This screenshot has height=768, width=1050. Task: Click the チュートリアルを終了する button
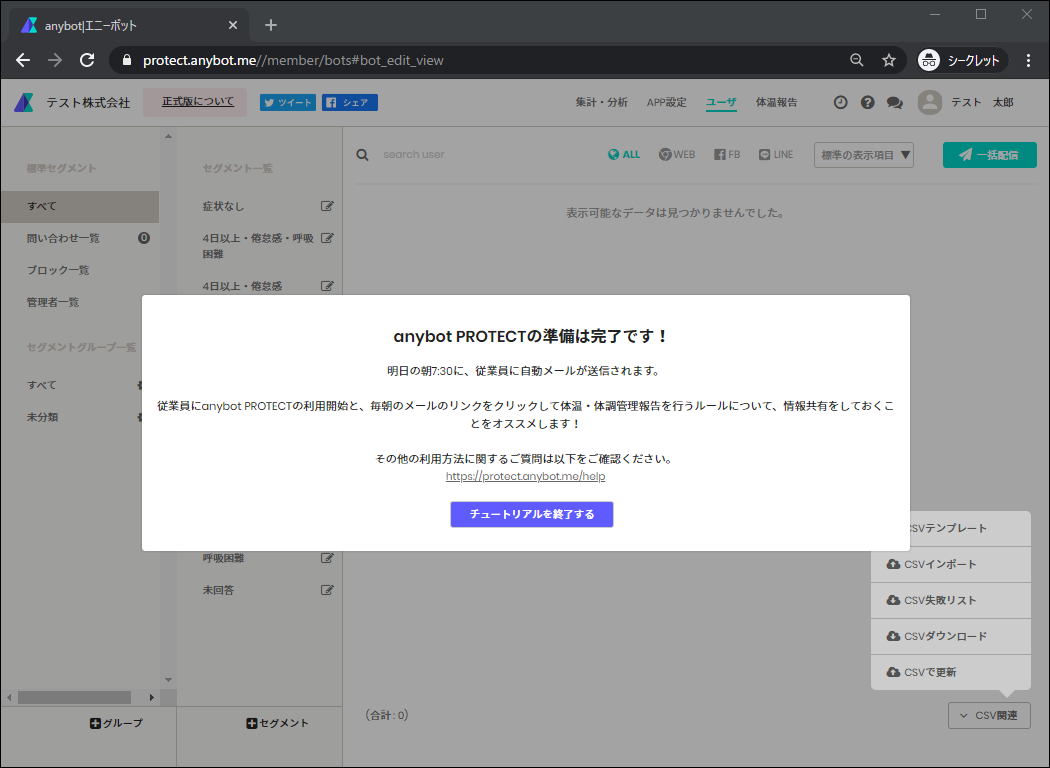(x=531, y=514)
